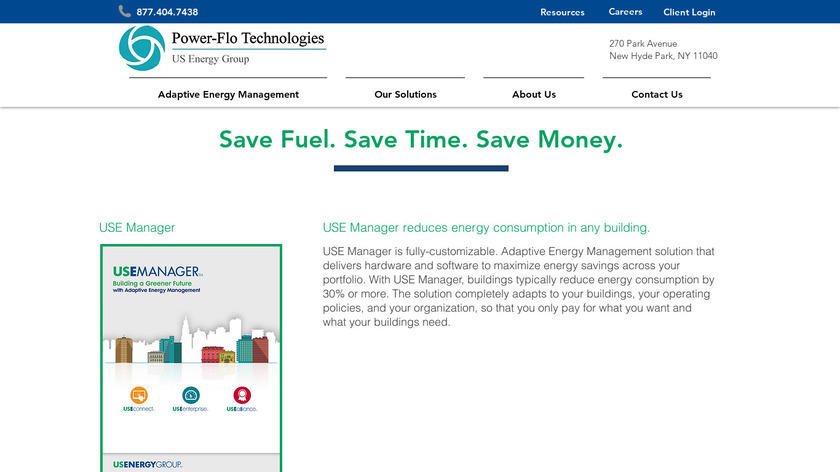
Task: Click the green USE Manager heading
Action: pyautogui.click(x=137, y=228)
